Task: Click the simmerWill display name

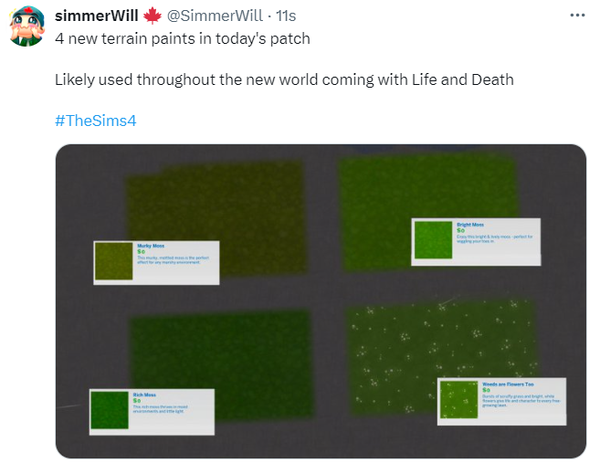Action: pyautogui.click(x=96, y=16)
